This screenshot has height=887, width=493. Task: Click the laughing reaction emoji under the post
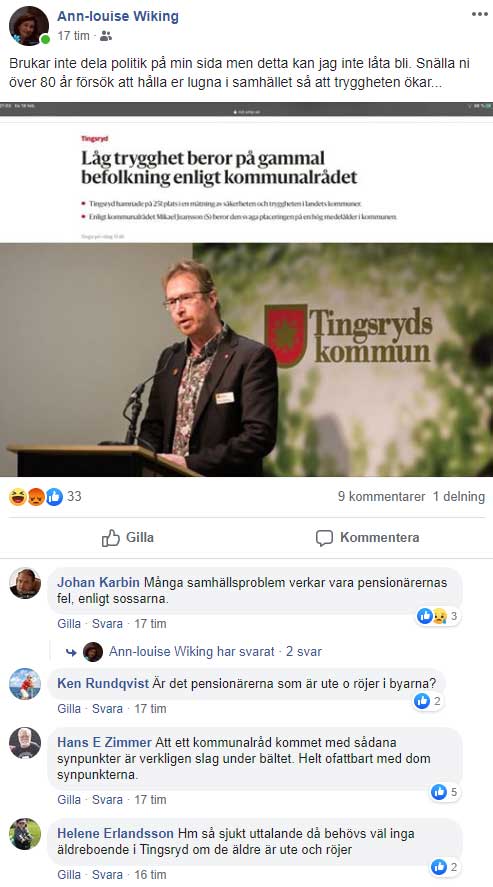pyautogui.click(x=18, y=497)
